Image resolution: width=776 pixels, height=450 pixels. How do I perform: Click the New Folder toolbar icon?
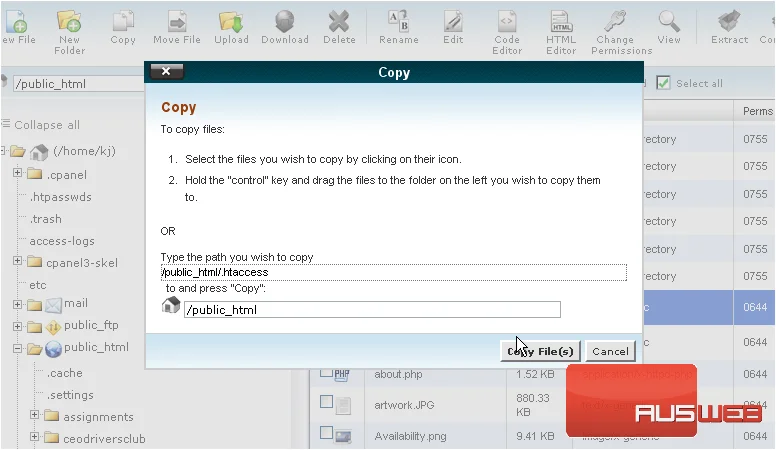point(69,32)
